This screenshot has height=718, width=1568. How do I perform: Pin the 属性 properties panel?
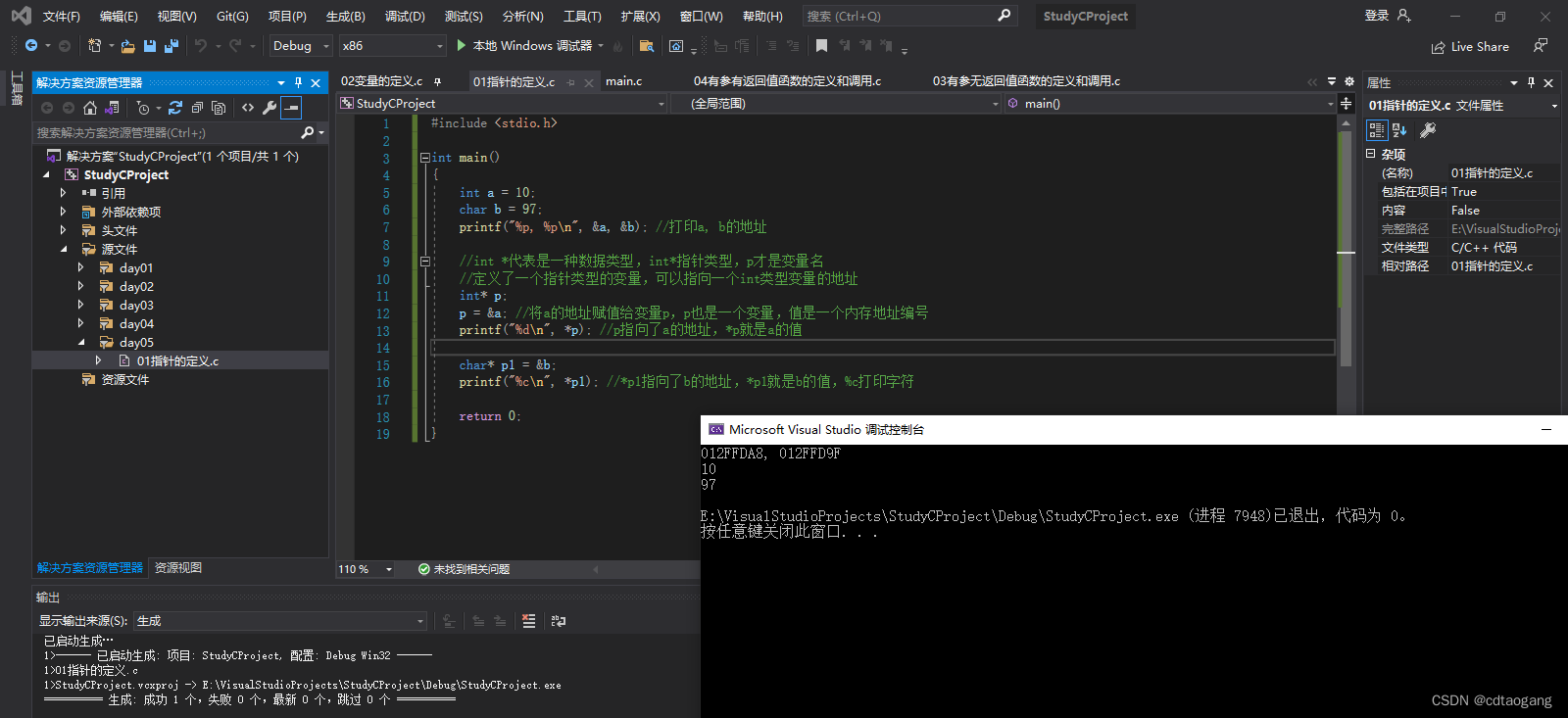1531,83
